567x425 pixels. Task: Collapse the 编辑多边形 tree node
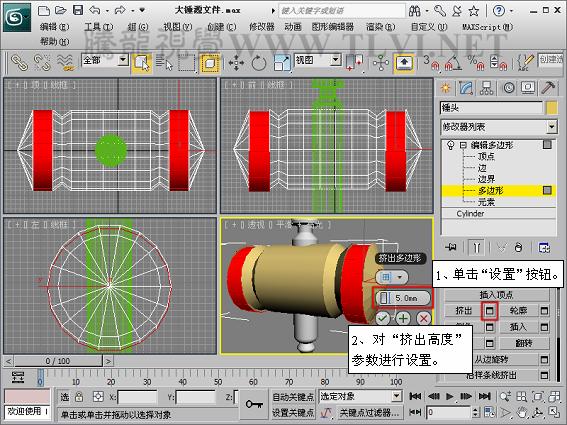463,145
